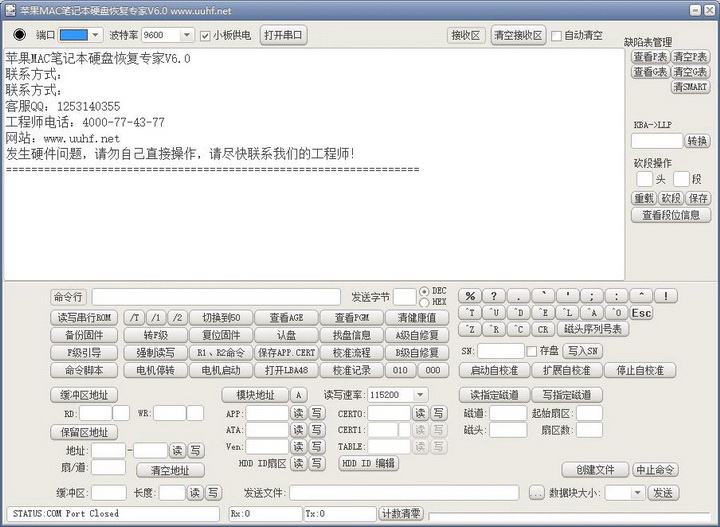
Task: Select the DEC radio button
Action: [424, 291]
